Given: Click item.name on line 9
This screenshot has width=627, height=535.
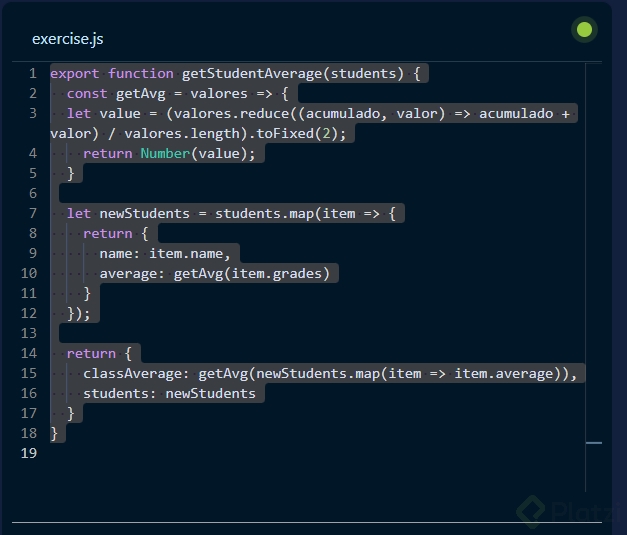Looking at the screenshot, I should (190, 253).
